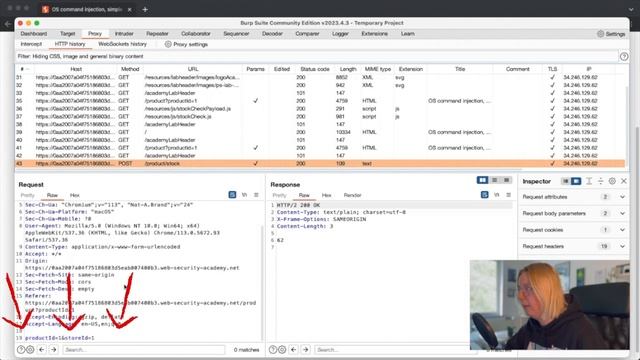
Task: Select tabbed request/response layout
Action: pos(506,180)
